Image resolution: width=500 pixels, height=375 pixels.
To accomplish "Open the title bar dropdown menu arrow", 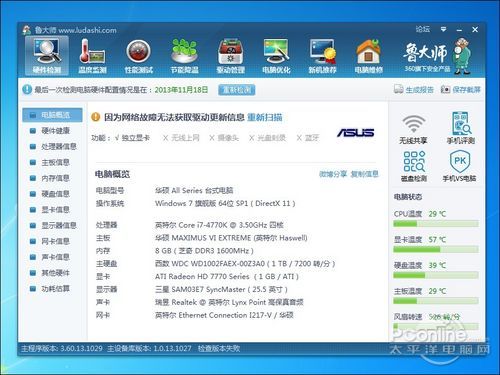I will point(443,29).
